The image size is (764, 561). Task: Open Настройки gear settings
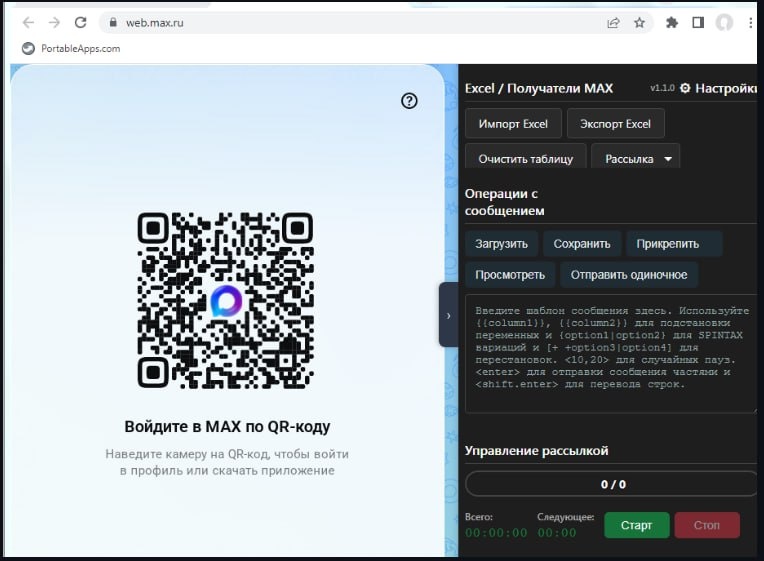point(718,88)
